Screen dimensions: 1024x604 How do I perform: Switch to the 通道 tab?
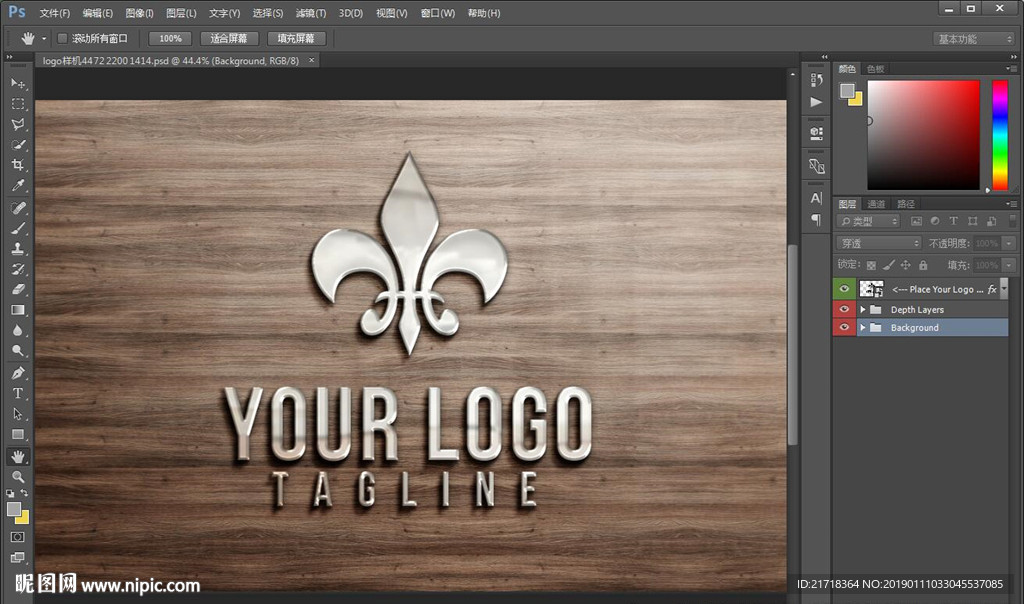coord(876,204)
